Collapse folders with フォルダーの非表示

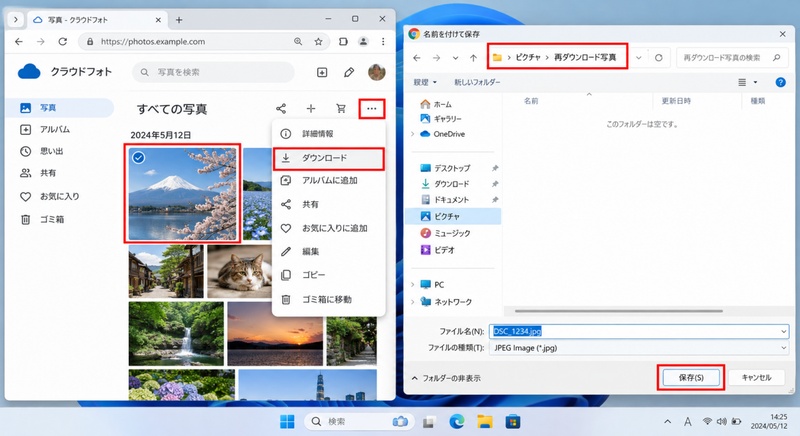pyautogui.click(x=446, y=378)
